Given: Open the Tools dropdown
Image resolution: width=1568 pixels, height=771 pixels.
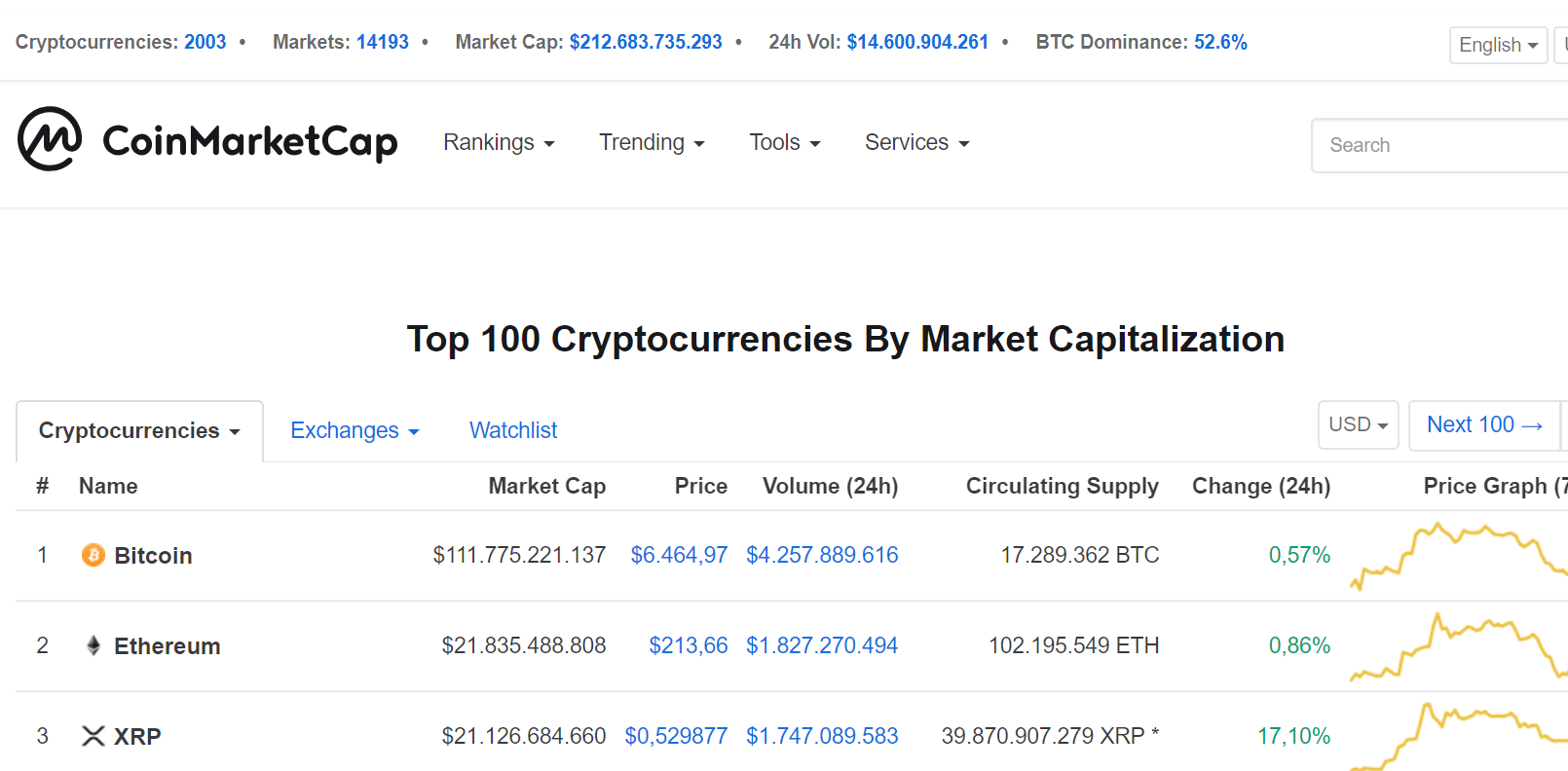Looking at the screenshot, I should click(785, 142).
